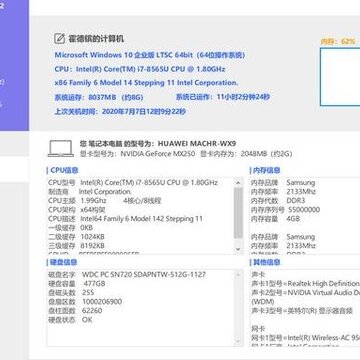Select the Microsoft Windows 10 企业版 LTSC 64bit line

tap(150, 55)
